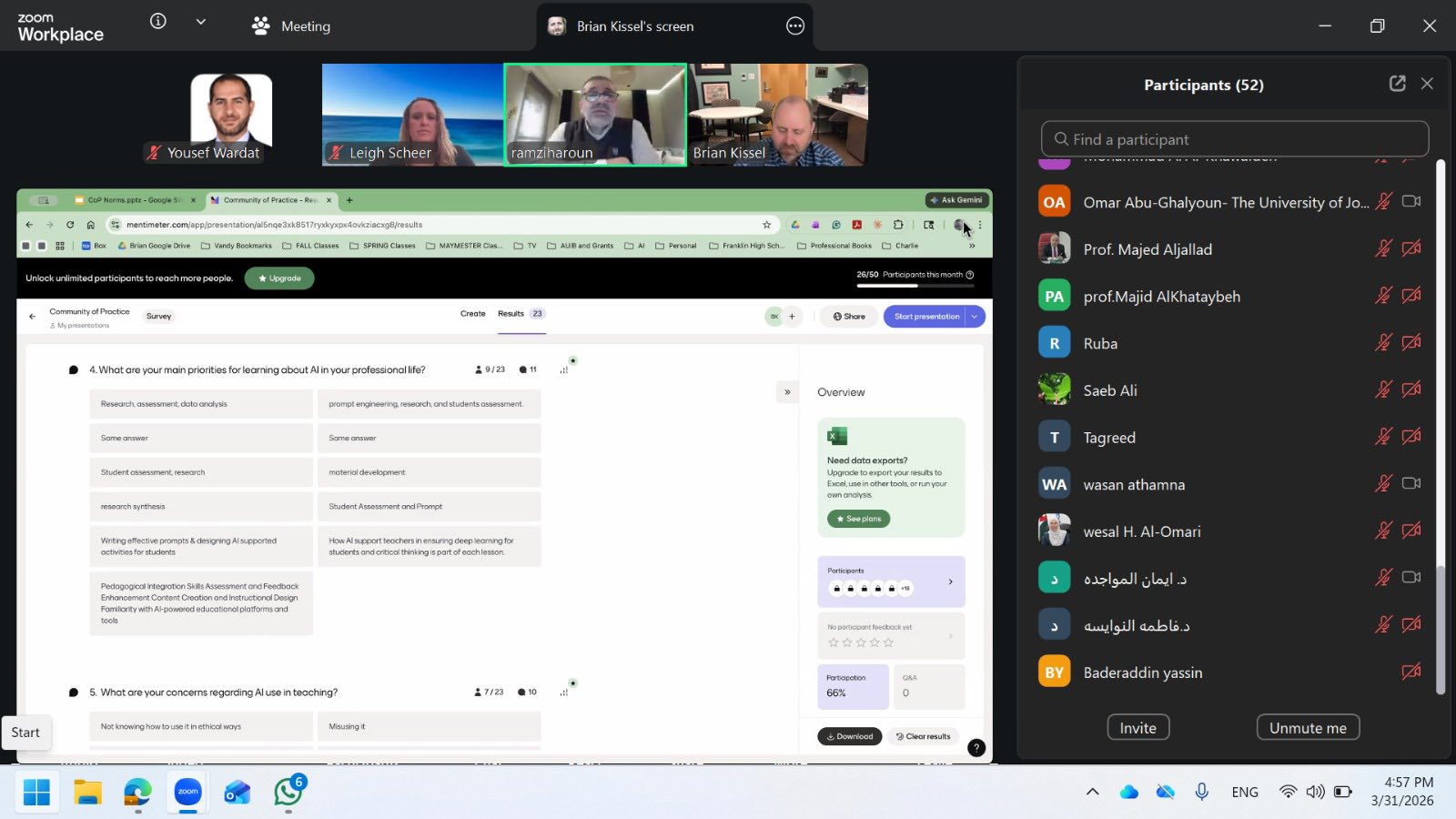Screen dimensions: 1456x819
Task: Click the Unmute me button
Action: 1308,728
